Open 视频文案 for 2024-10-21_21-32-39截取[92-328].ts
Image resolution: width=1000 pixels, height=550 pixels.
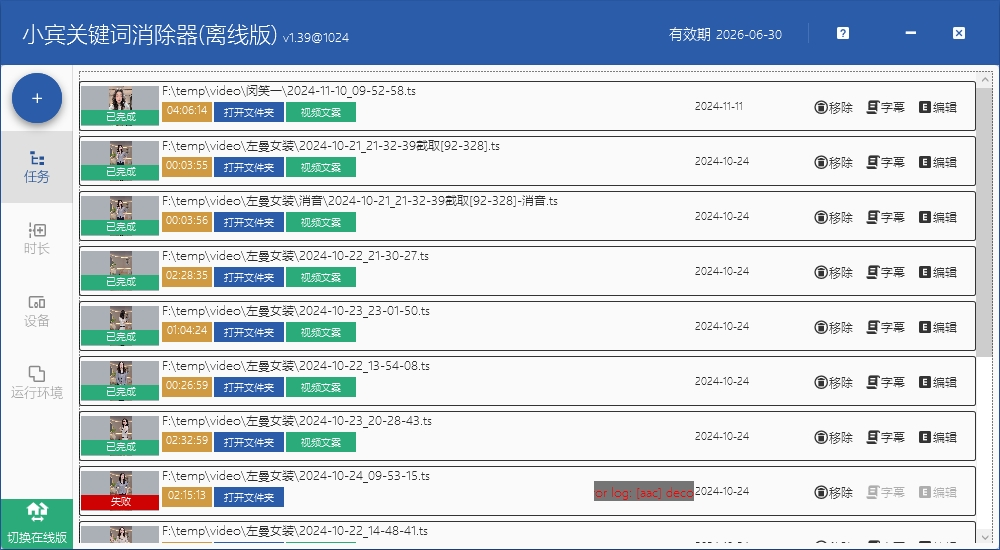coord(321,167)
